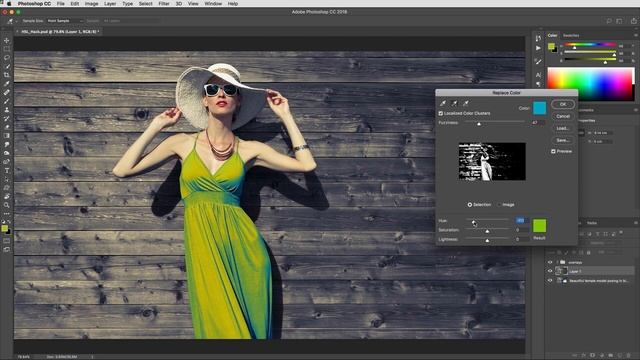Select the Rectangular Marquee tool
640x360 pixels.
[x=7, y=49]
